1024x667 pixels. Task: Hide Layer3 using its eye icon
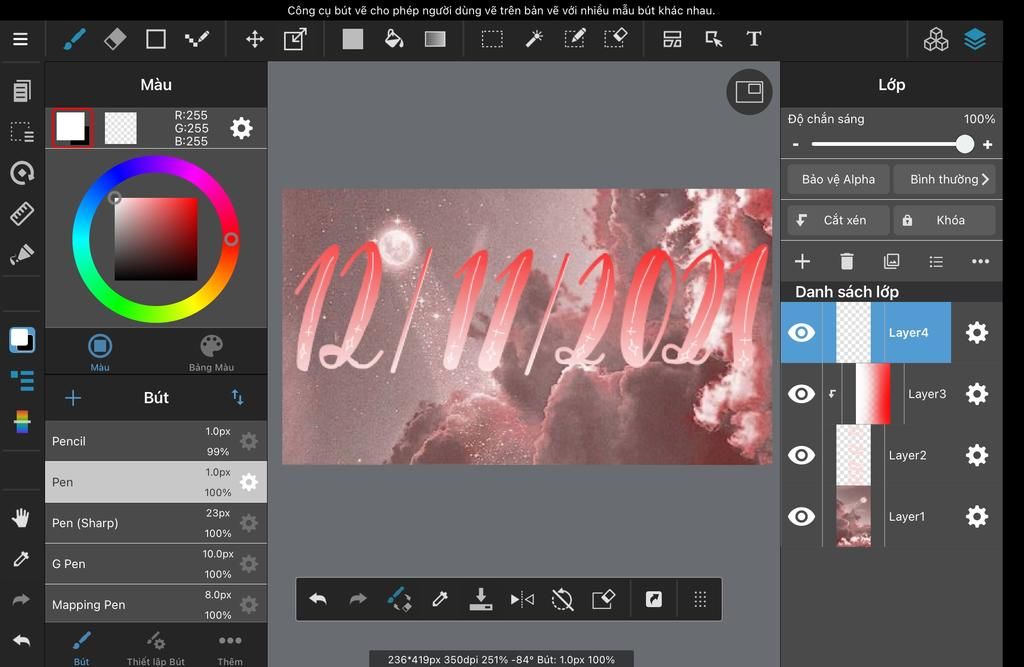pyautogui.click(x=801, y=394)
